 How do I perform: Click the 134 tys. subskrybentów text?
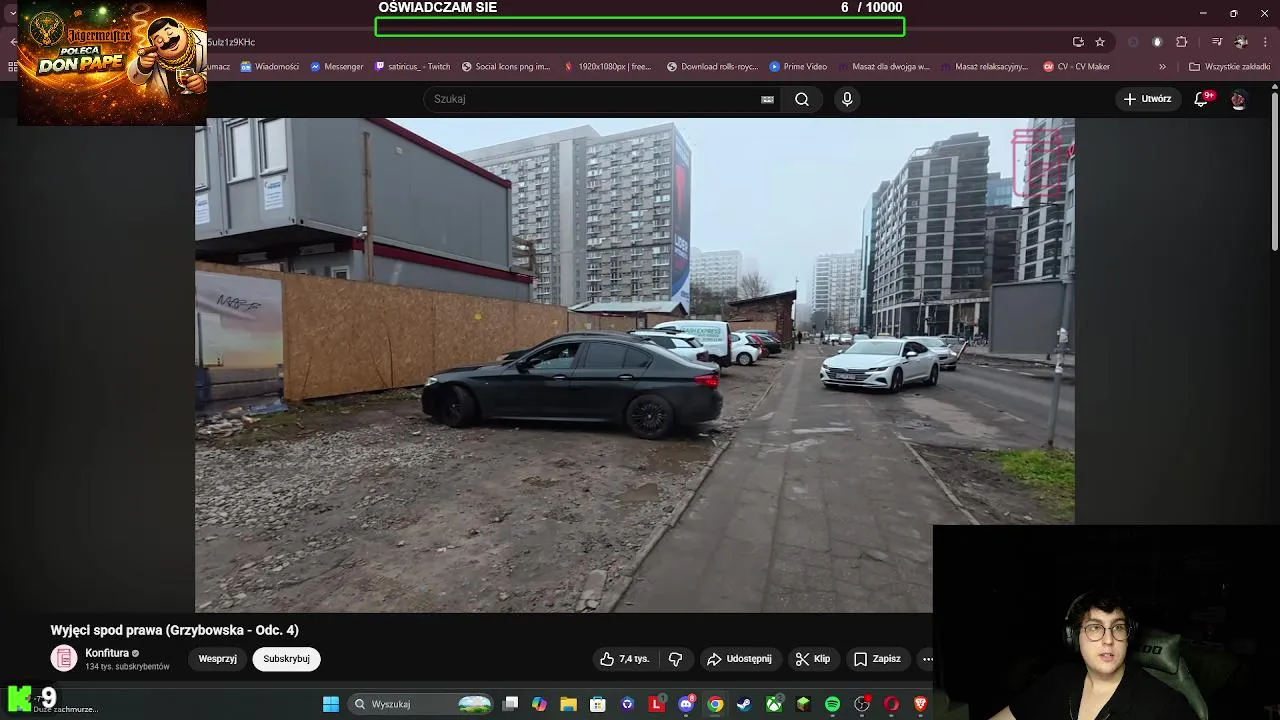pyautogui.click(x=127, y=667)
